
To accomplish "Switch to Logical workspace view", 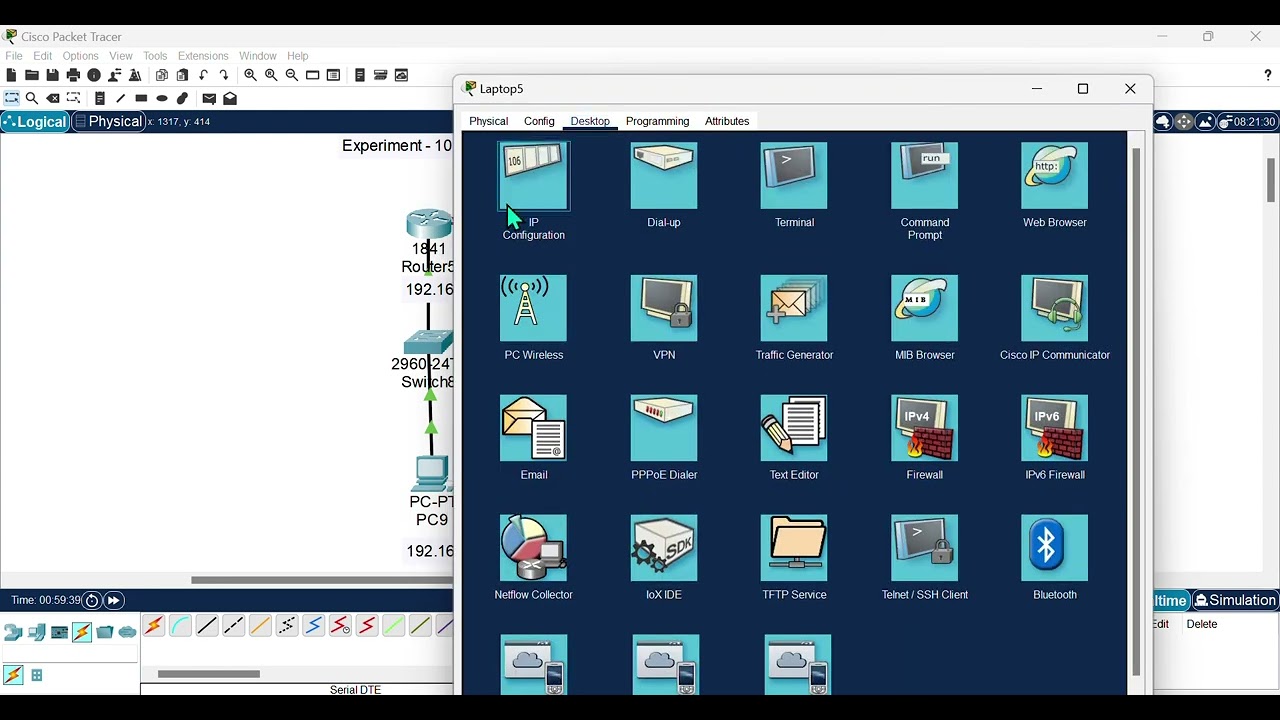I will (35, 122).
